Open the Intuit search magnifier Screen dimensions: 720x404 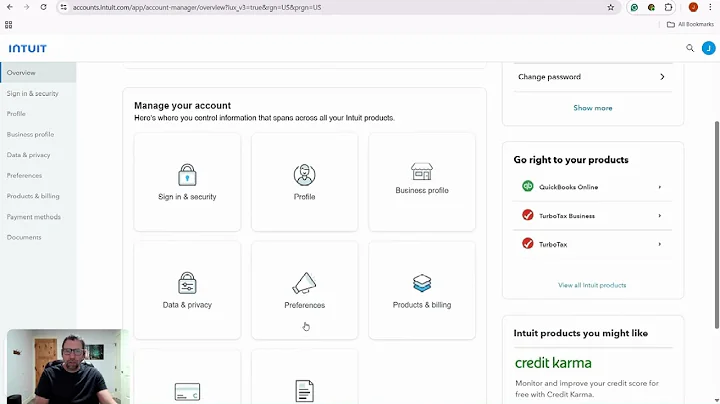[690, 48]
